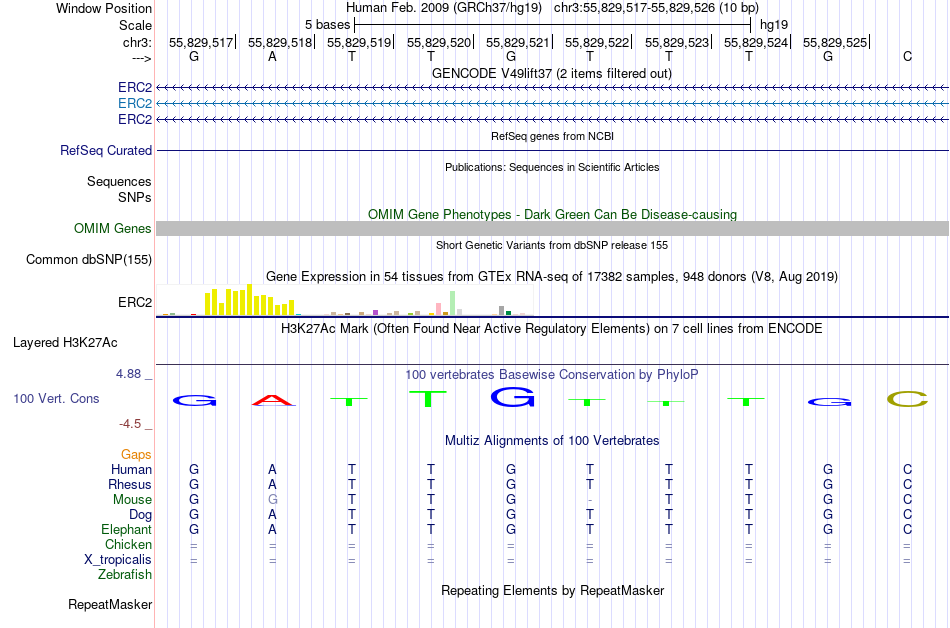Click the 100 Vert. Cons track label
The height and width of the screenshot is (628, 950).
[x=56, y=398]
